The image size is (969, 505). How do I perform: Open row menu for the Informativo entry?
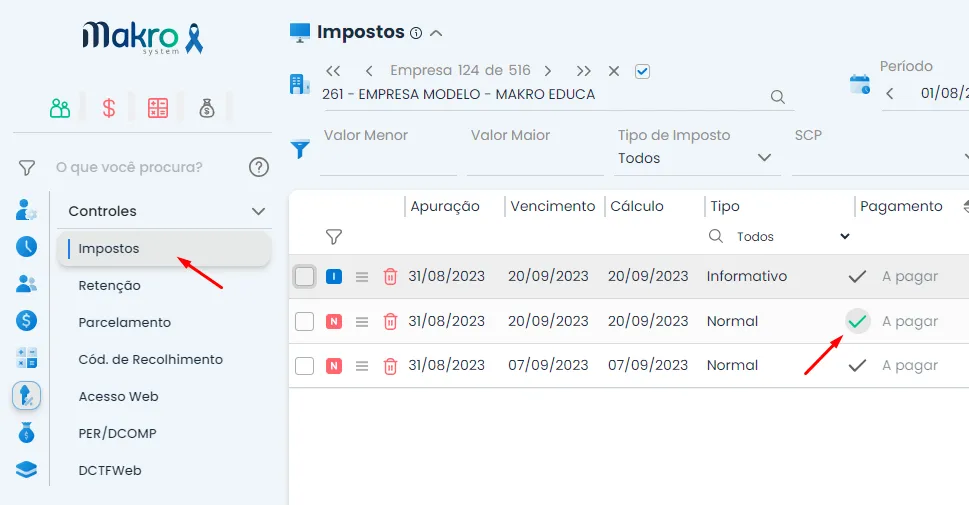point(362,277)
